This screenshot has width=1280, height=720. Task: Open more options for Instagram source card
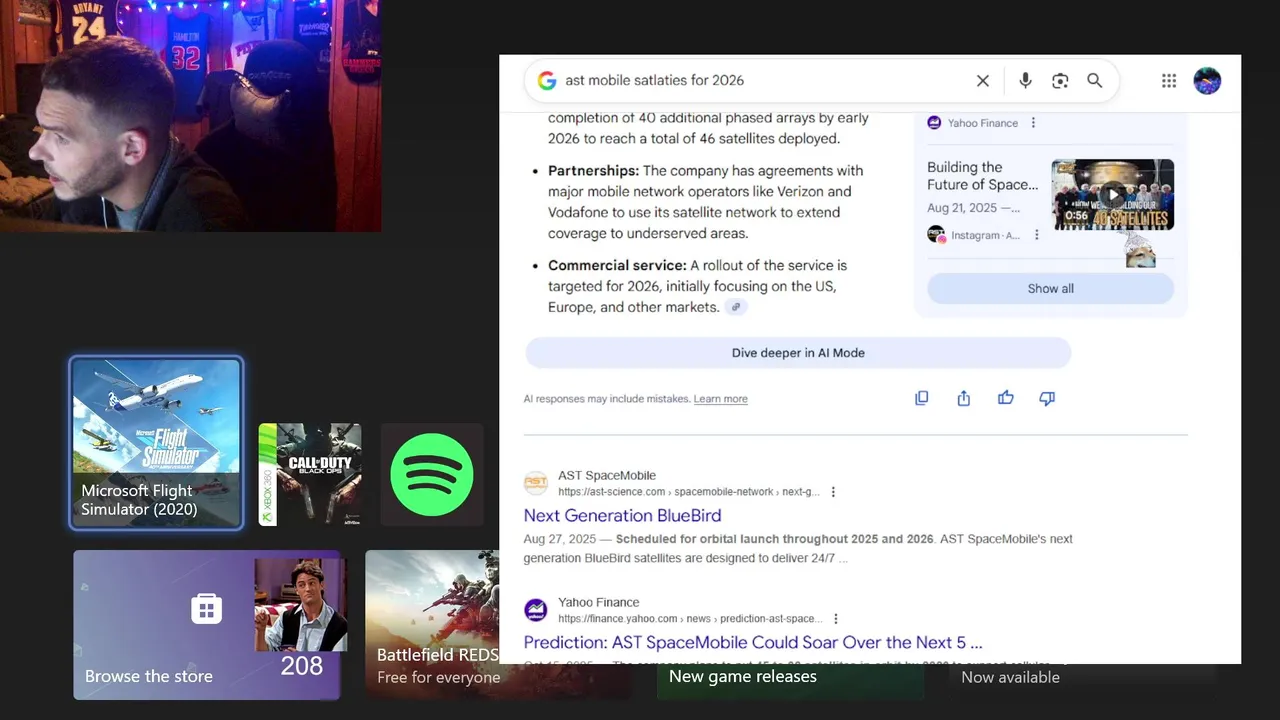[x=1036, y=235]
